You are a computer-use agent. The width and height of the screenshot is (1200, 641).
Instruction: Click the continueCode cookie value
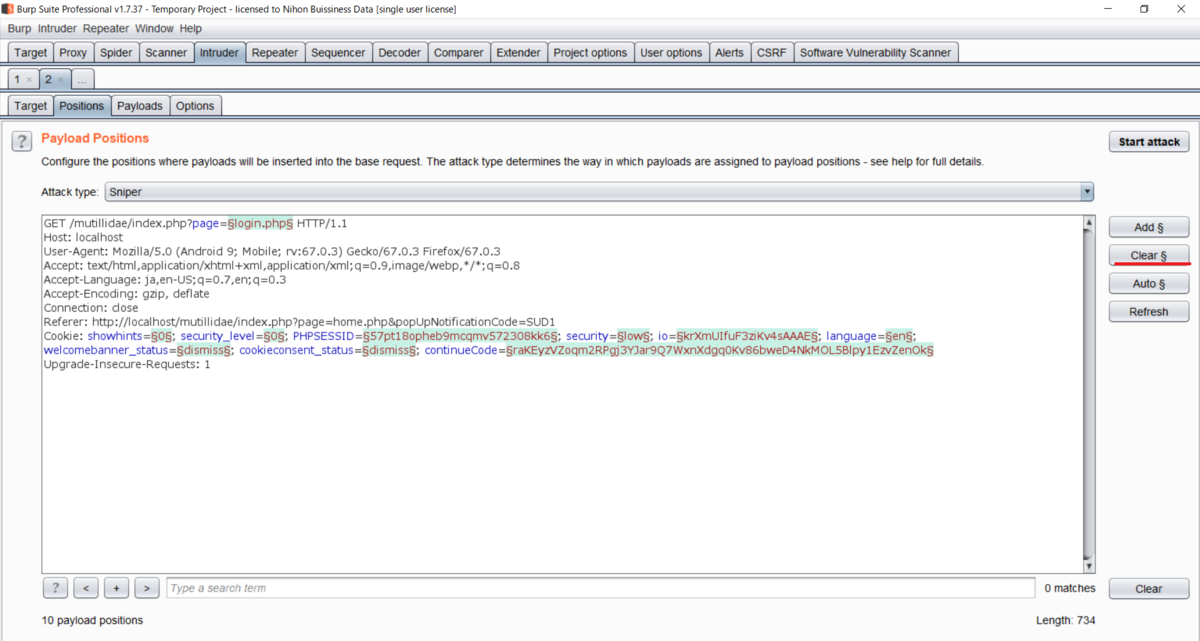(719, 350)
